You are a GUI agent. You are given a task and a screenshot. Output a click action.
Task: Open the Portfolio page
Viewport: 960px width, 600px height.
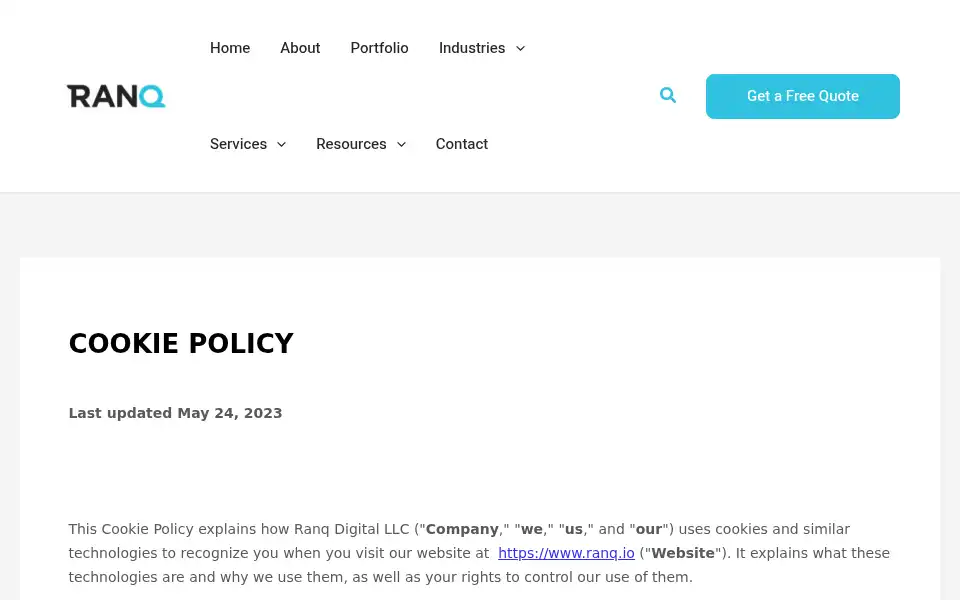[x=380, y=48]
